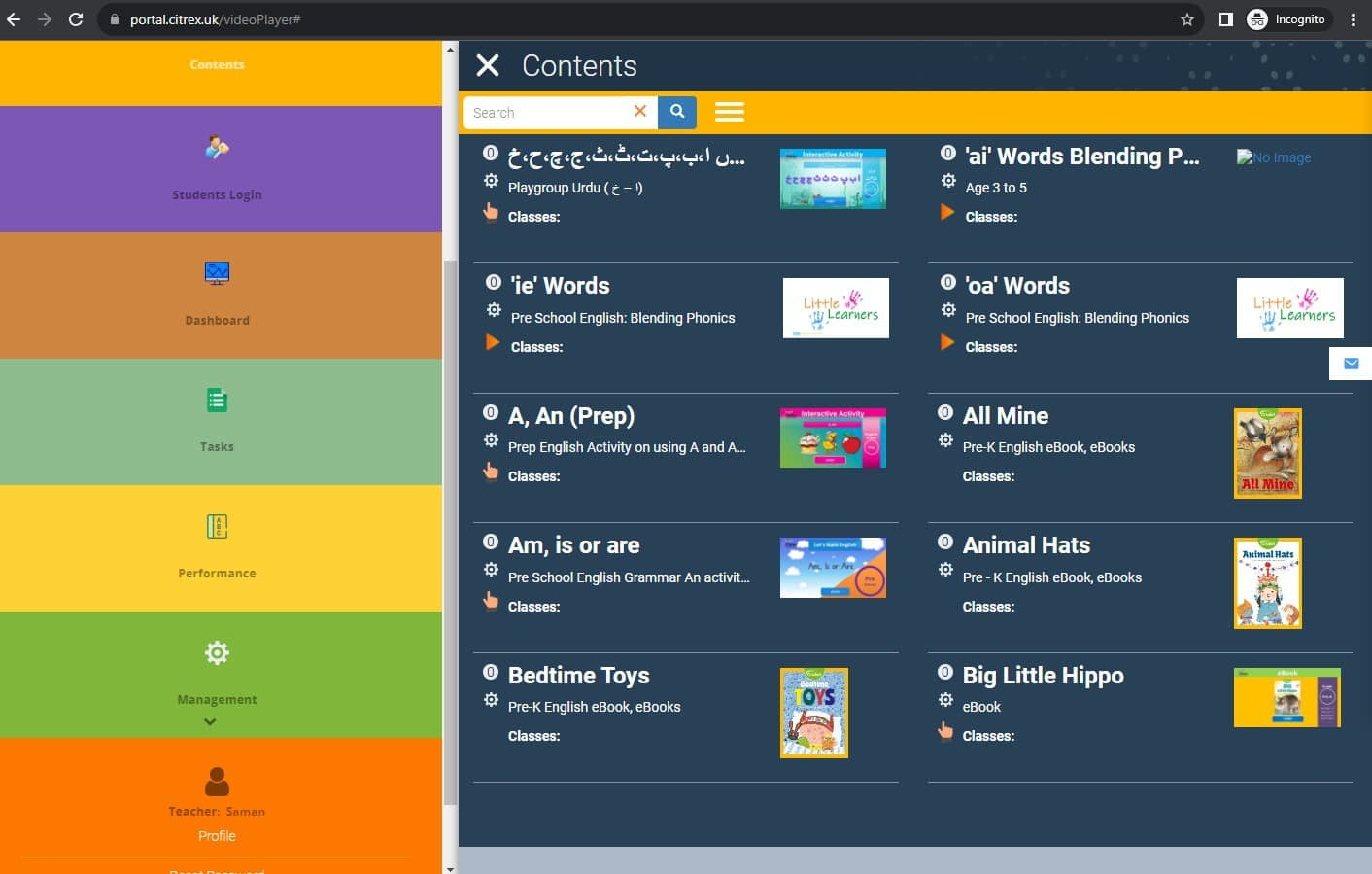Click browser reload button
The height and width of the screenshot is (874, 1372).
point(76,19)
